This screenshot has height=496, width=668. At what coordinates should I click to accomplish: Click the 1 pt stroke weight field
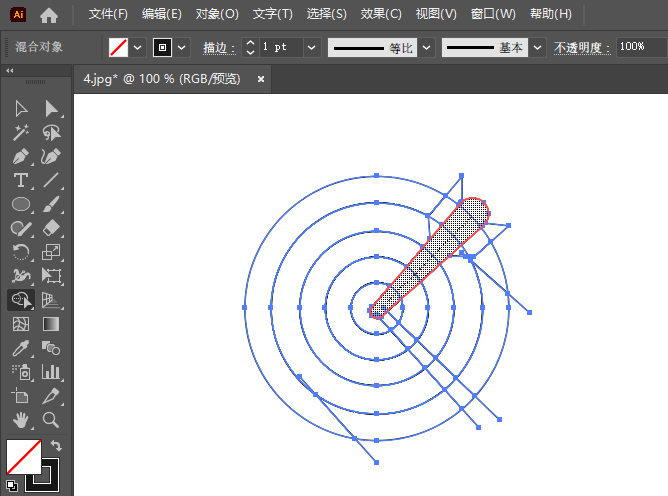281,47
